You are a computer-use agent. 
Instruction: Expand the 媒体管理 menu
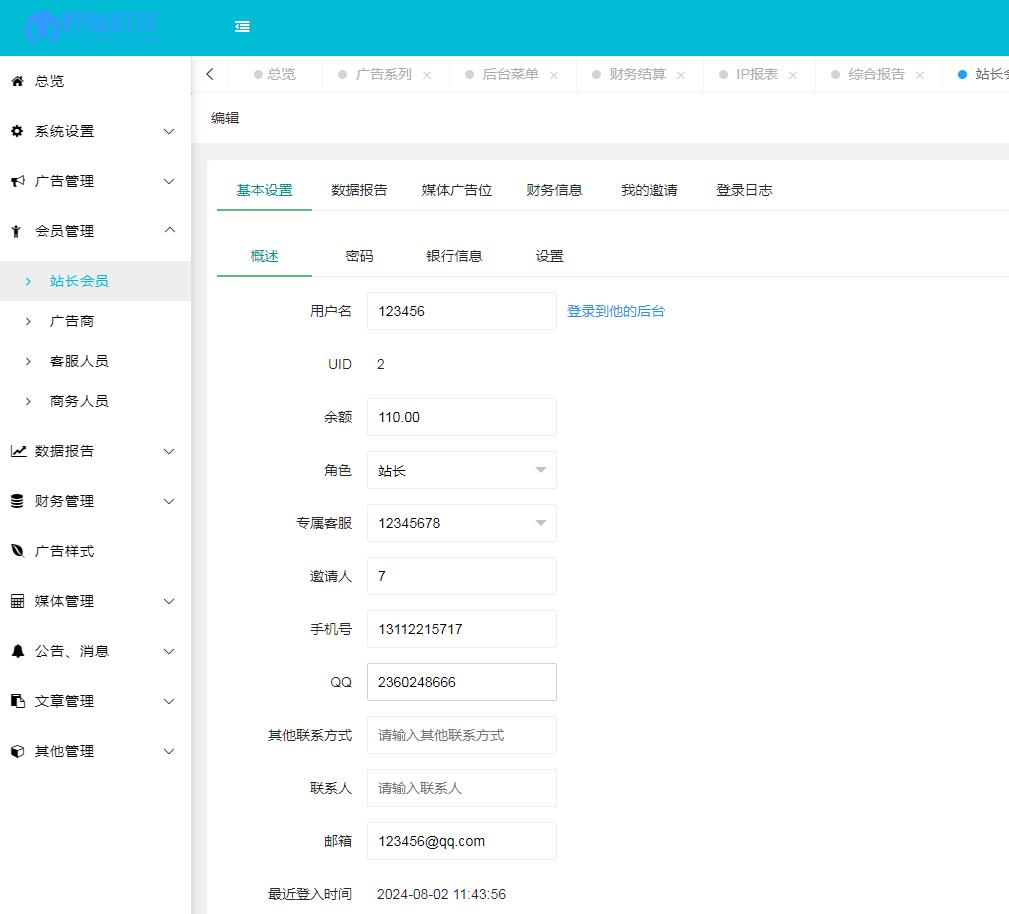coord(169,601)
